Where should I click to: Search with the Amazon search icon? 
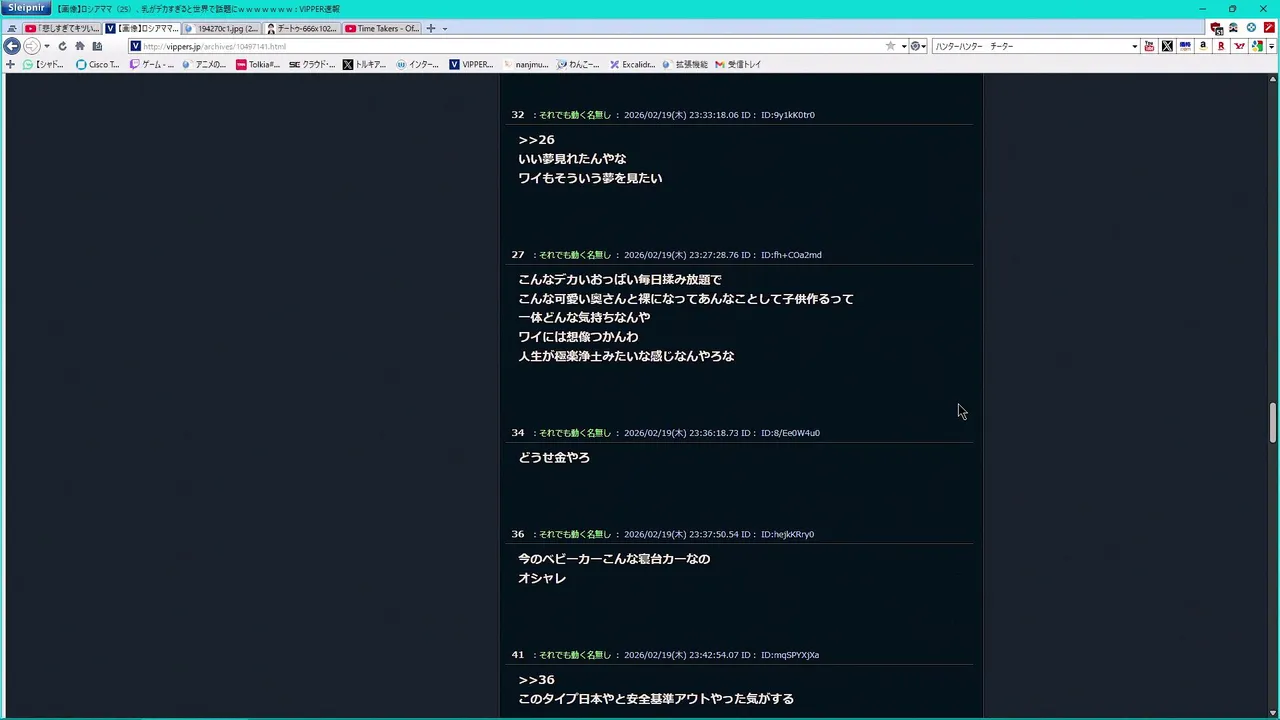coord(1203,46)
